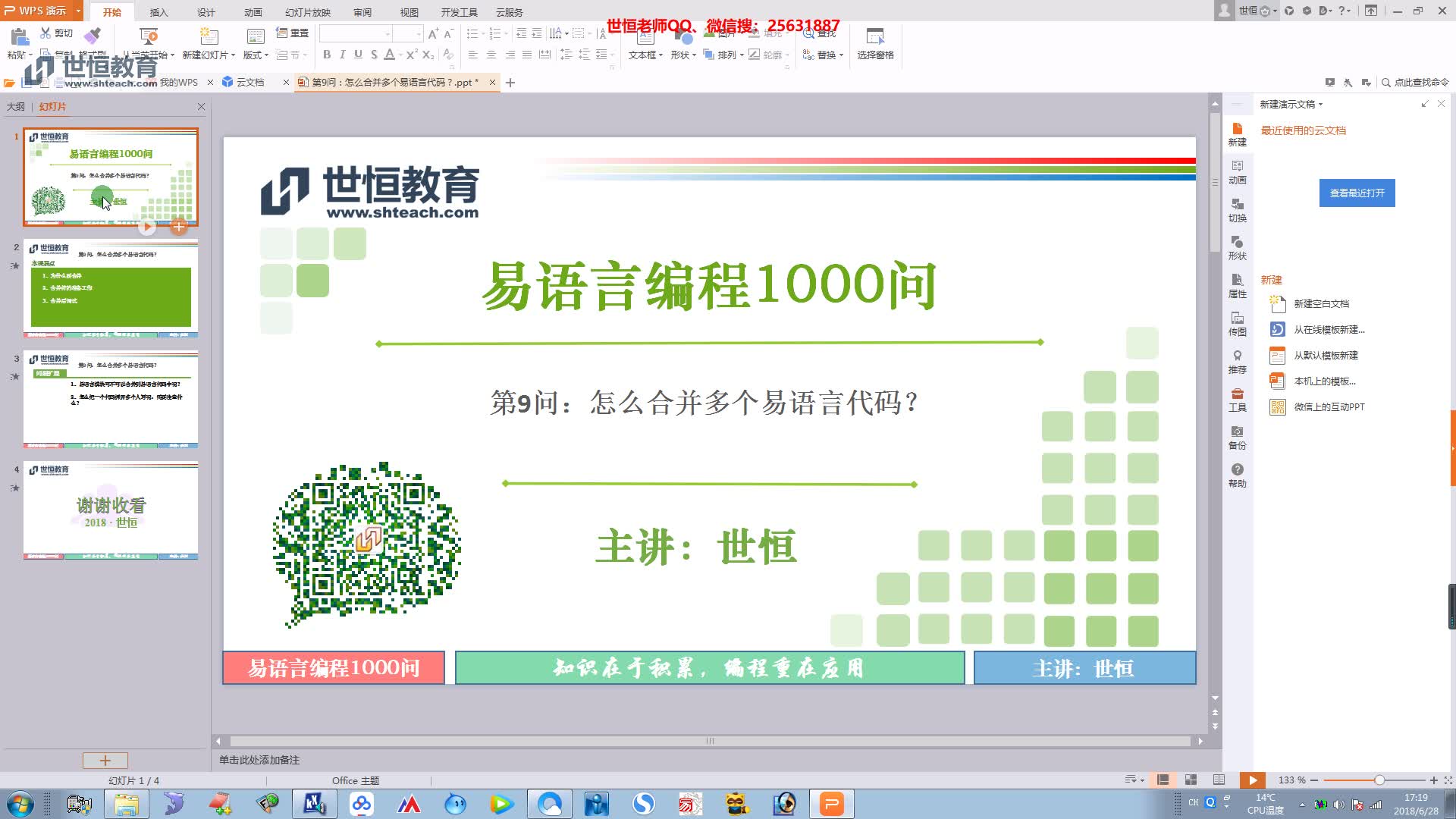Switch to the 插入 ribbon tab
The width and height of the screenshot is (1456, 819).
(x=158, y=11)
